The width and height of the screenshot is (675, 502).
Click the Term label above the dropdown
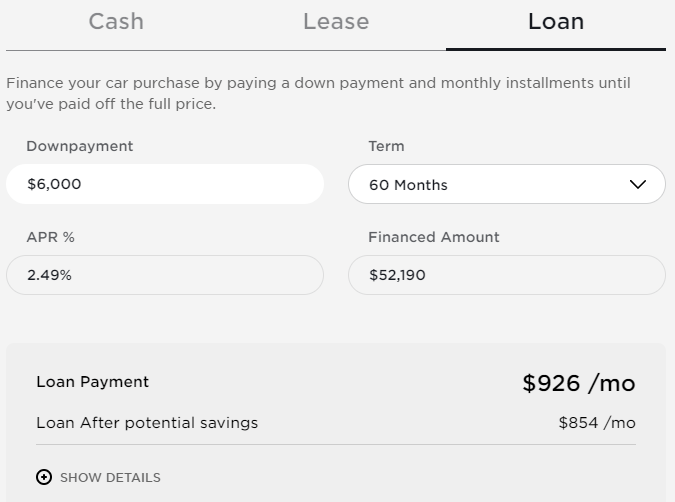(x=386, y=146)
